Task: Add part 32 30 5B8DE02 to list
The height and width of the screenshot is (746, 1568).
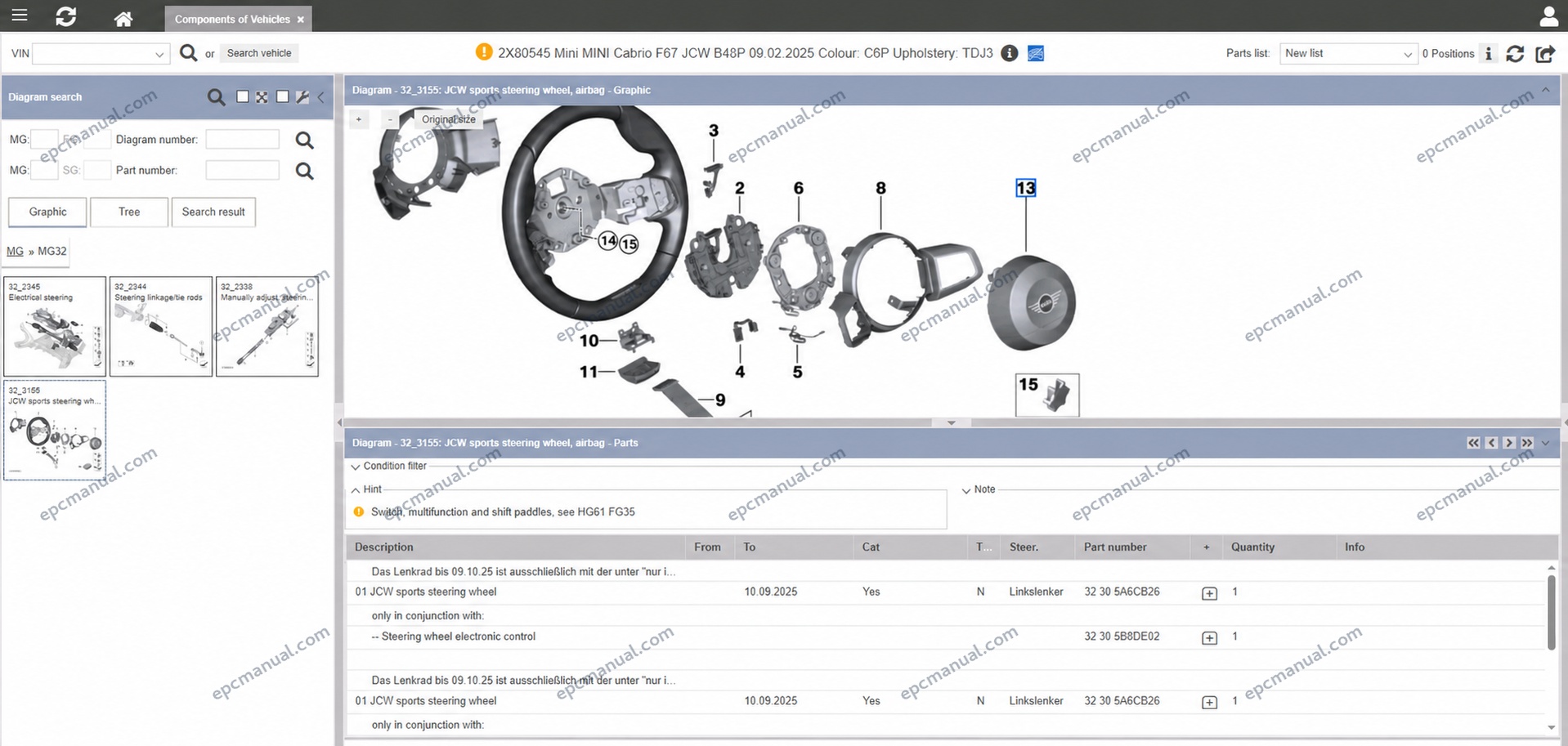Action: [x=1209, y=637]
